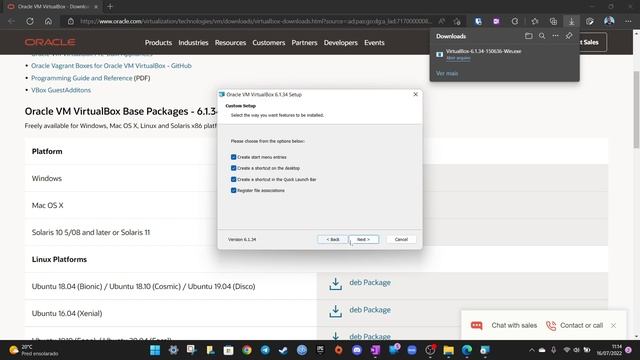
Task: Uncheck Register file associations
Action: click(233, 190)
